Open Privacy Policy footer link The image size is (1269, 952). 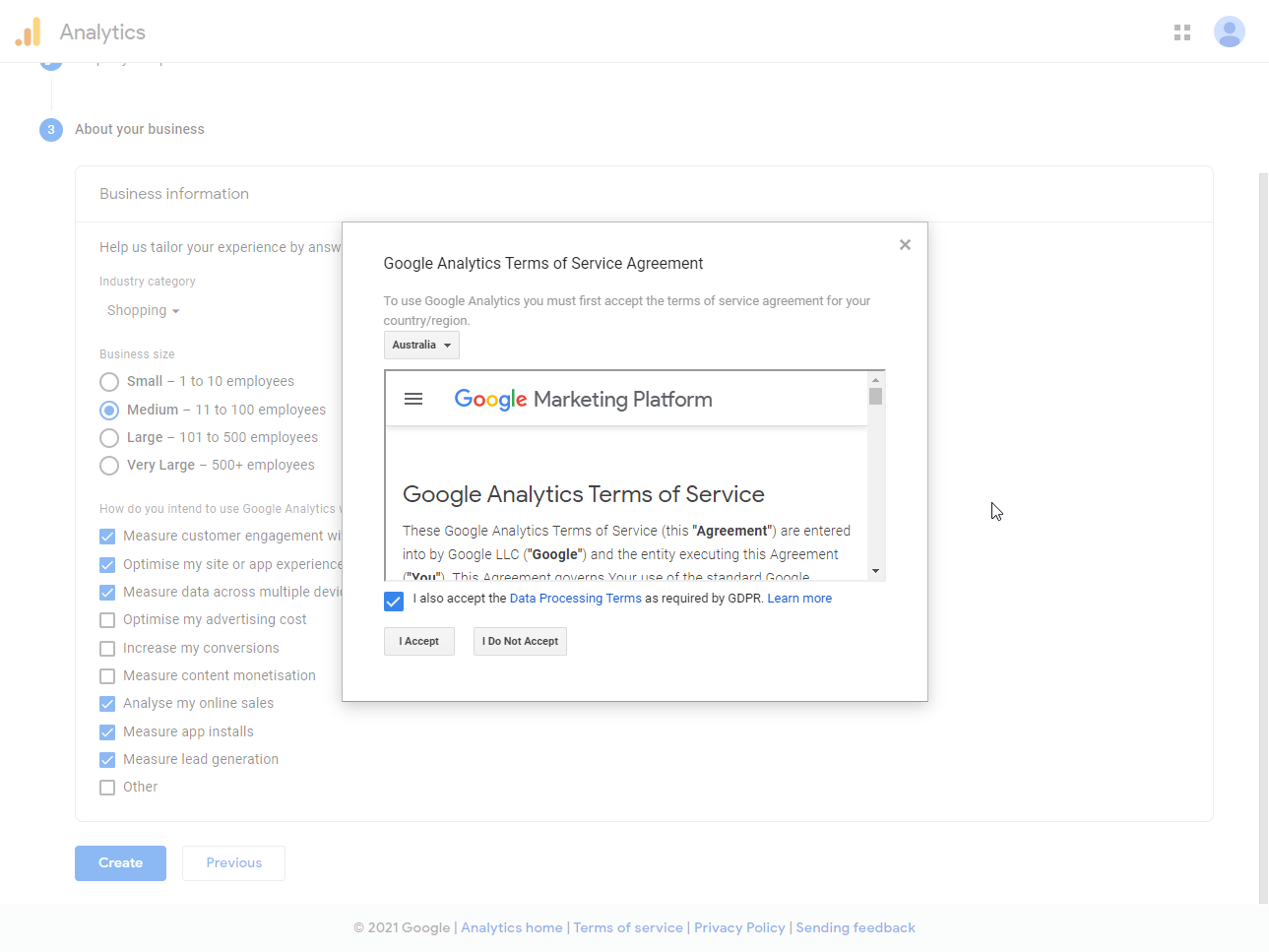pos(739,927)
